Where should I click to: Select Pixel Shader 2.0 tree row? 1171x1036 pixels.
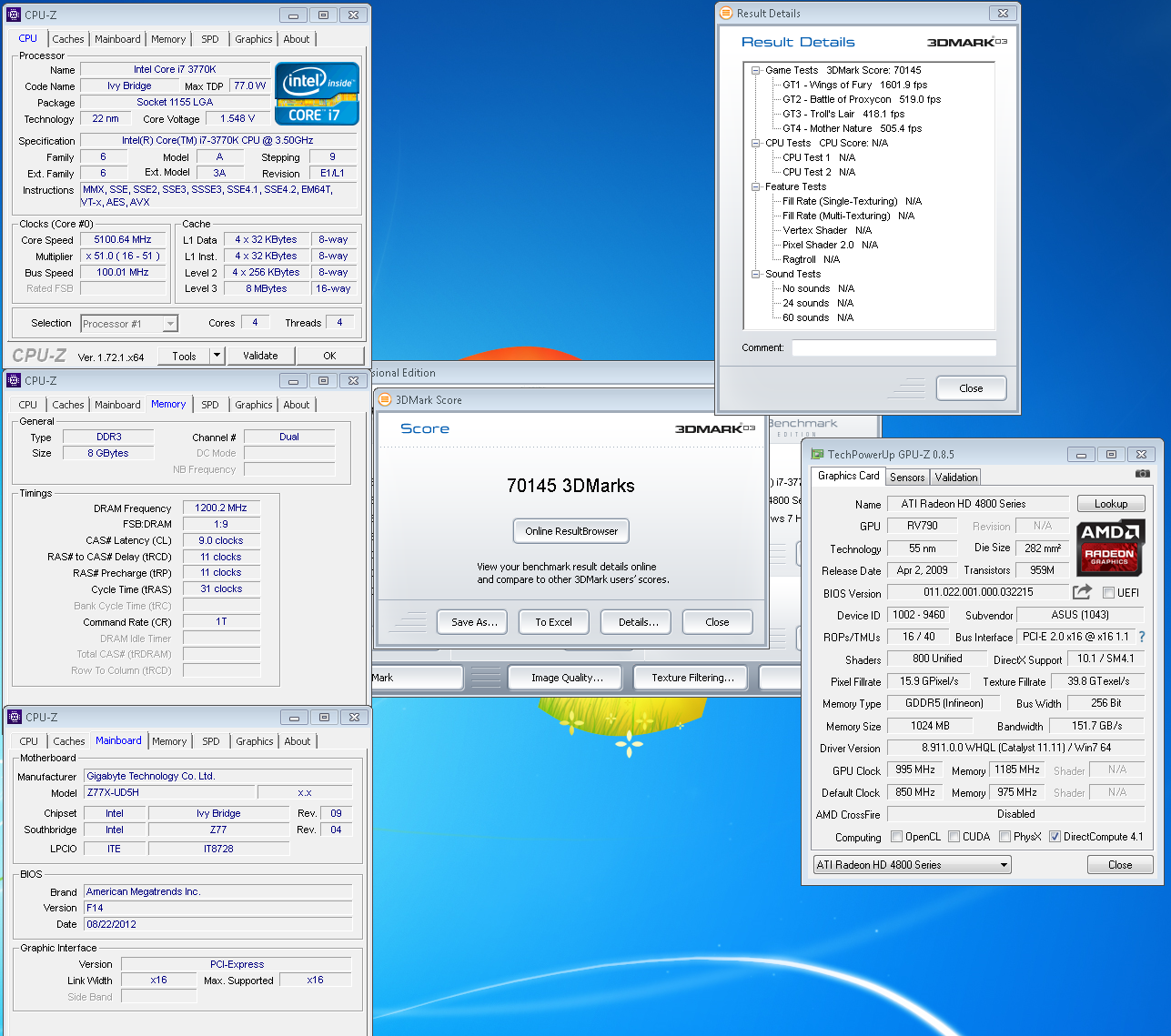click(830, 245)
